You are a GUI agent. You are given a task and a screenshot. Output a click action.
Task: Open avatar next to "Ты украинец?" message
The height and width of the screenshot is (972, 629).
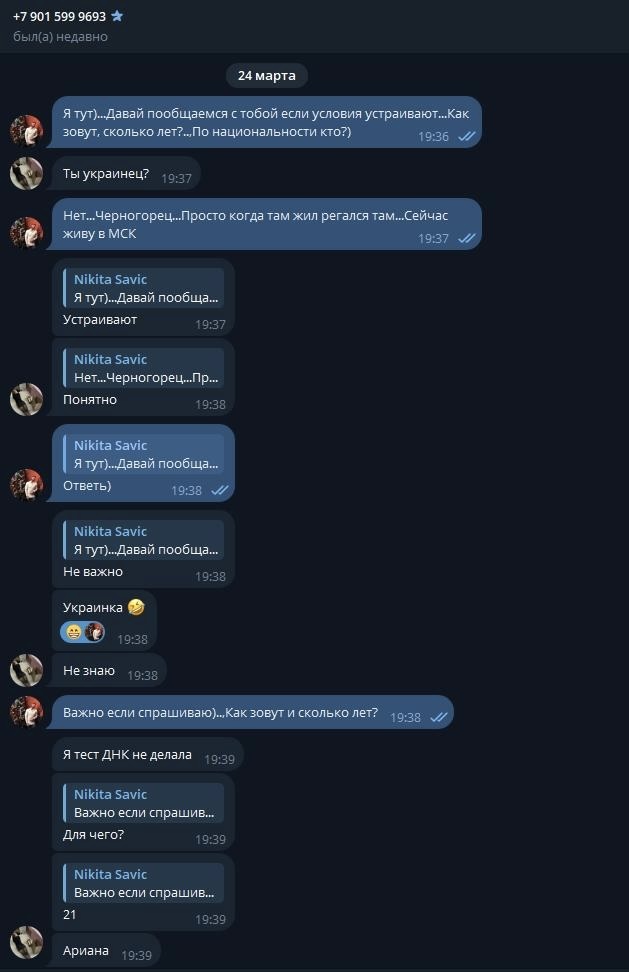[x=26, y=173]
